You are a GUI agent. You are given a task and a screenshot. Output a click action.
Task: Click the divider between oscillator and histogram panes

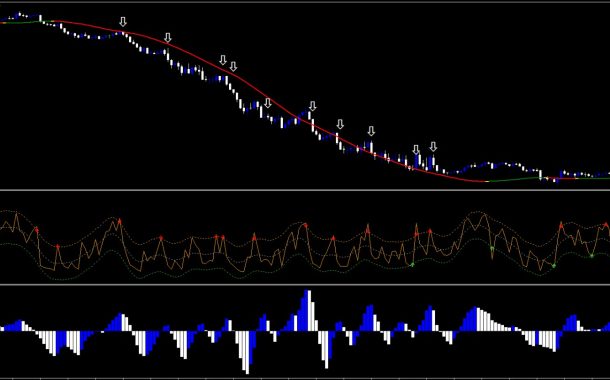click(305, 284)
